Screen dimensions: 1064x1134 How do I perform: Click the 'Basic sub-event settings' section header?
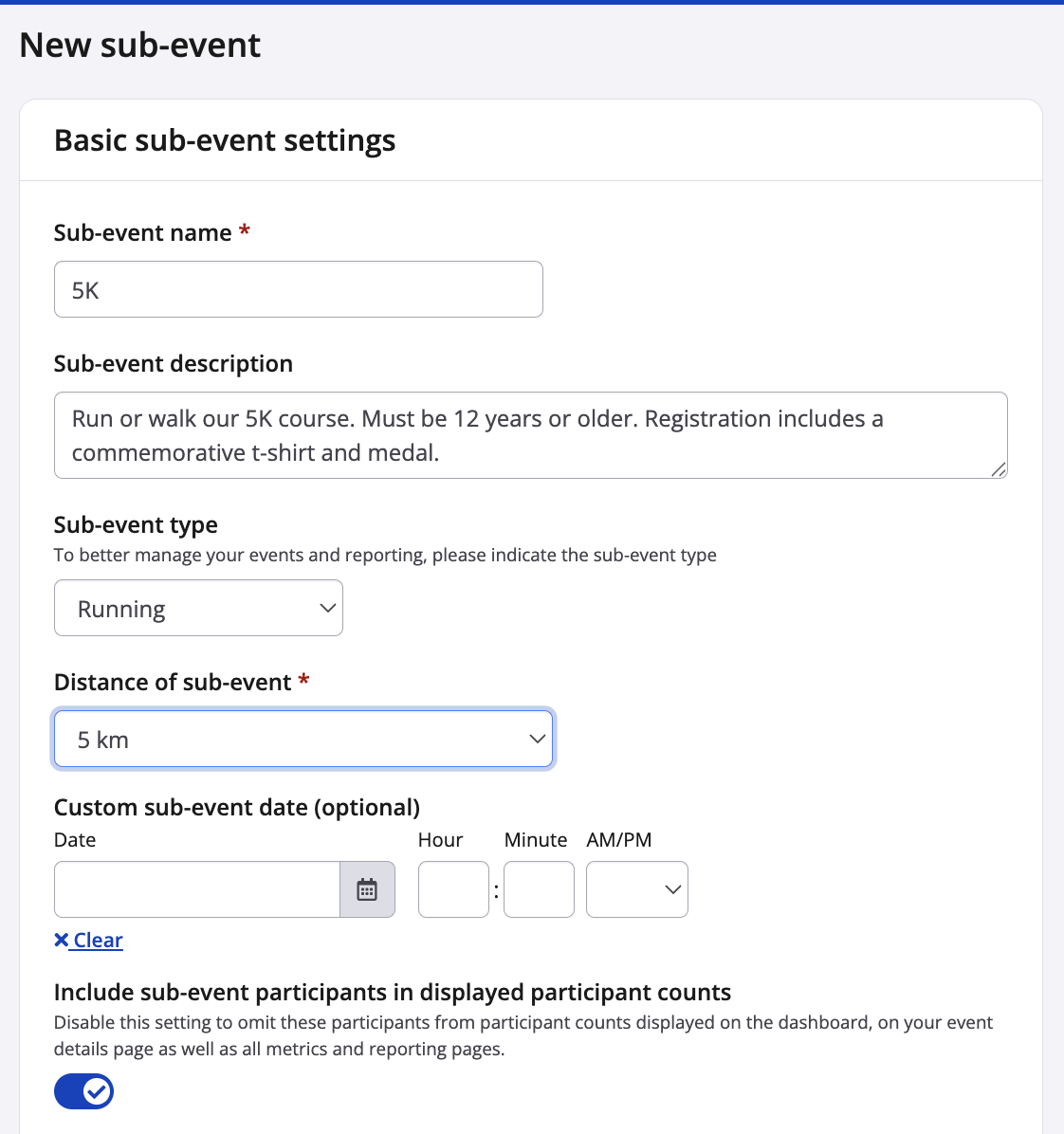[225, 140]
